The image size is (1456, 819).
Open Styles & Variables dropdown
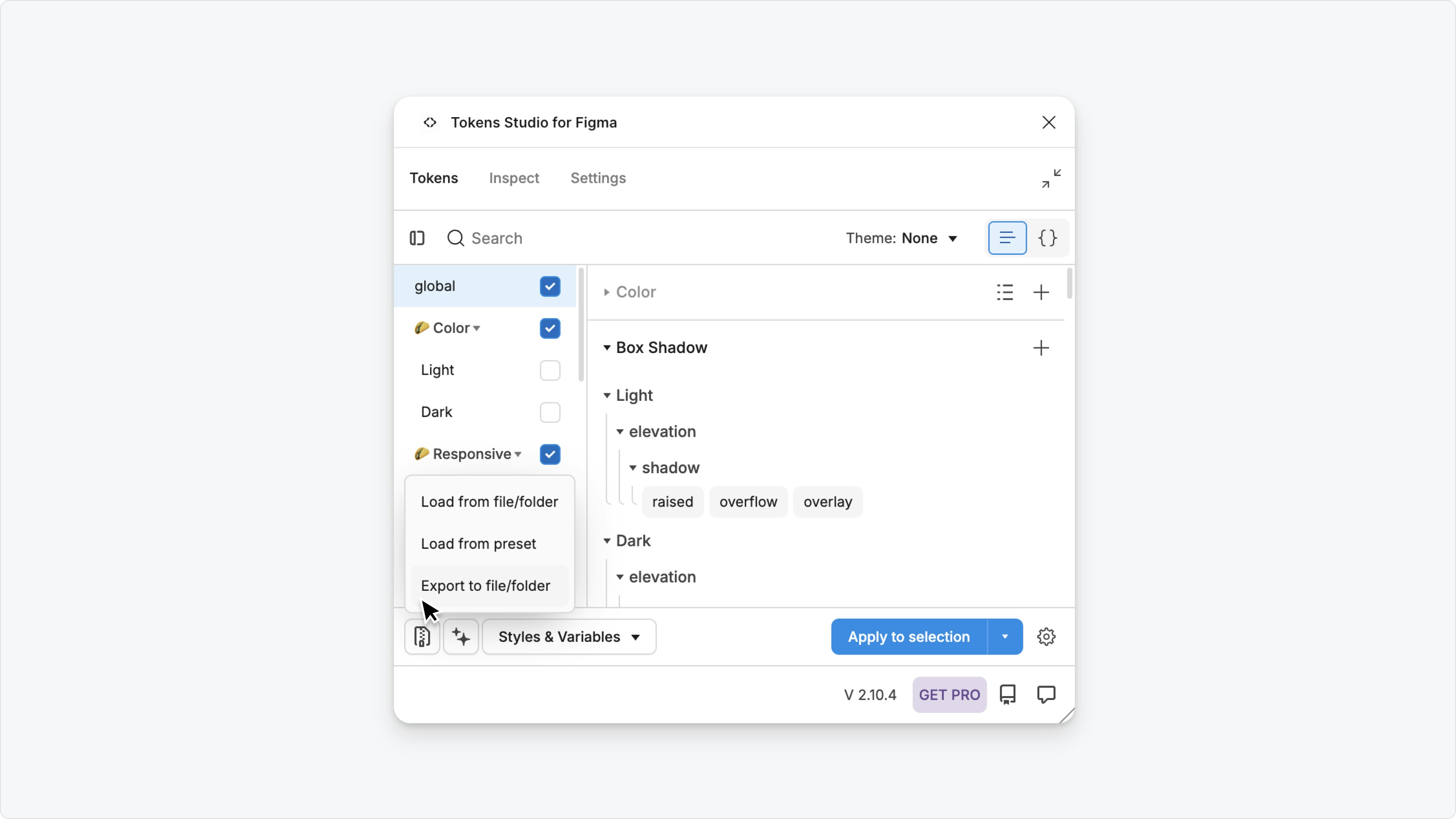tap(569, 637)
